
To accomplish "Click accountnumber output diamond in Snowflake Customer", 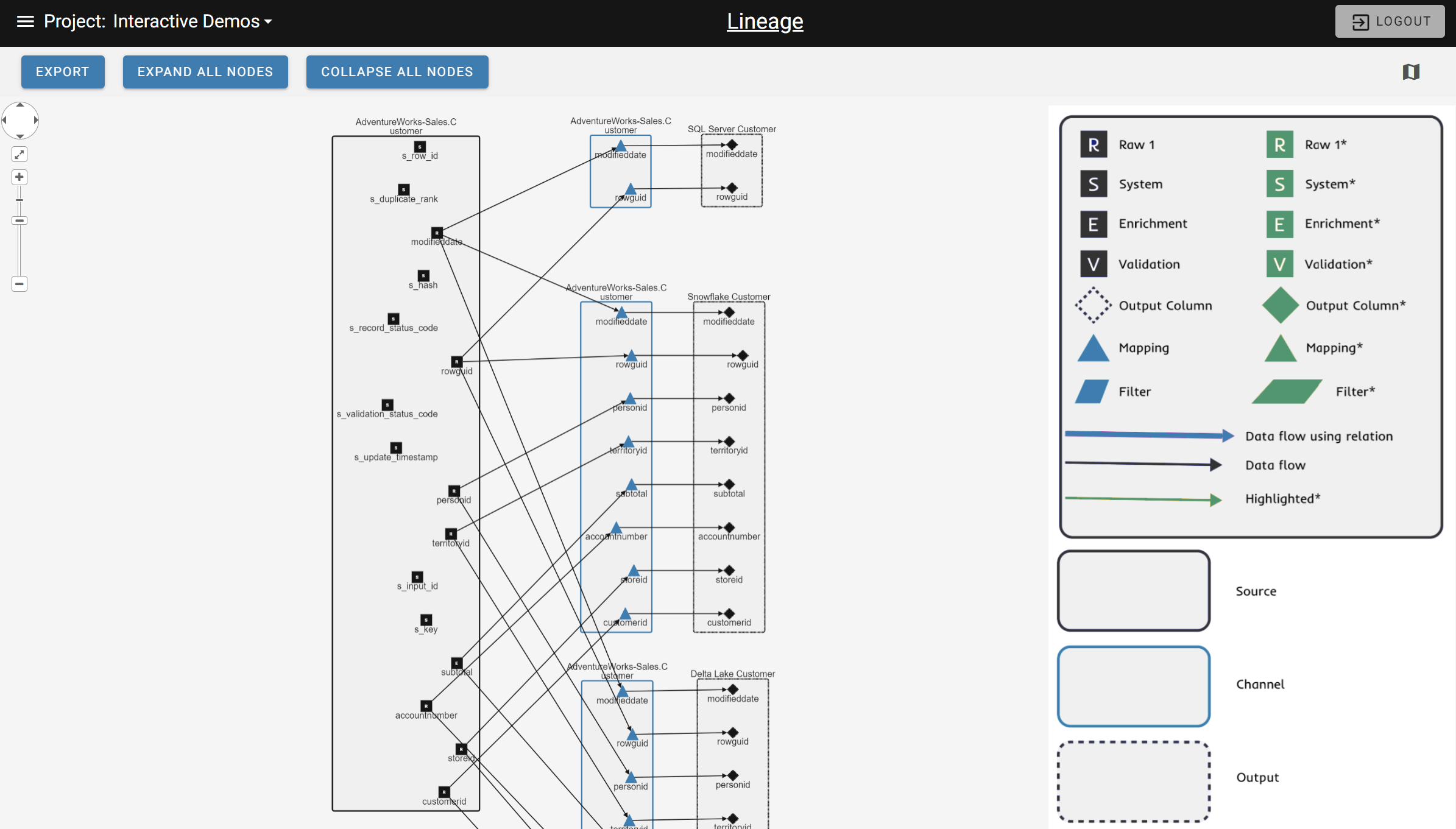I will 729,527.
